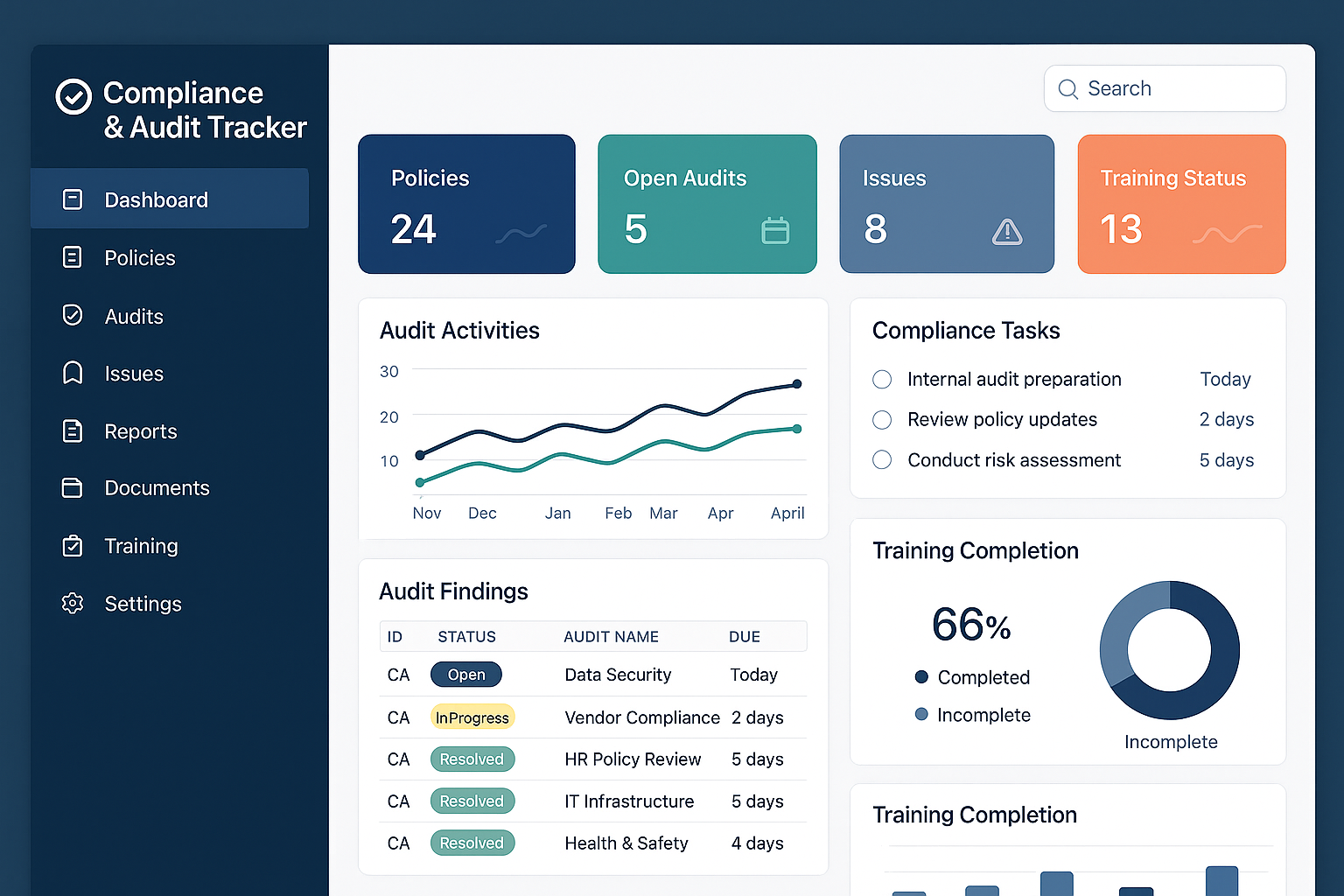This screenshot has width=1344, height=896.
Task: Click the Audit Activities heading
Action: coord(459,331)
